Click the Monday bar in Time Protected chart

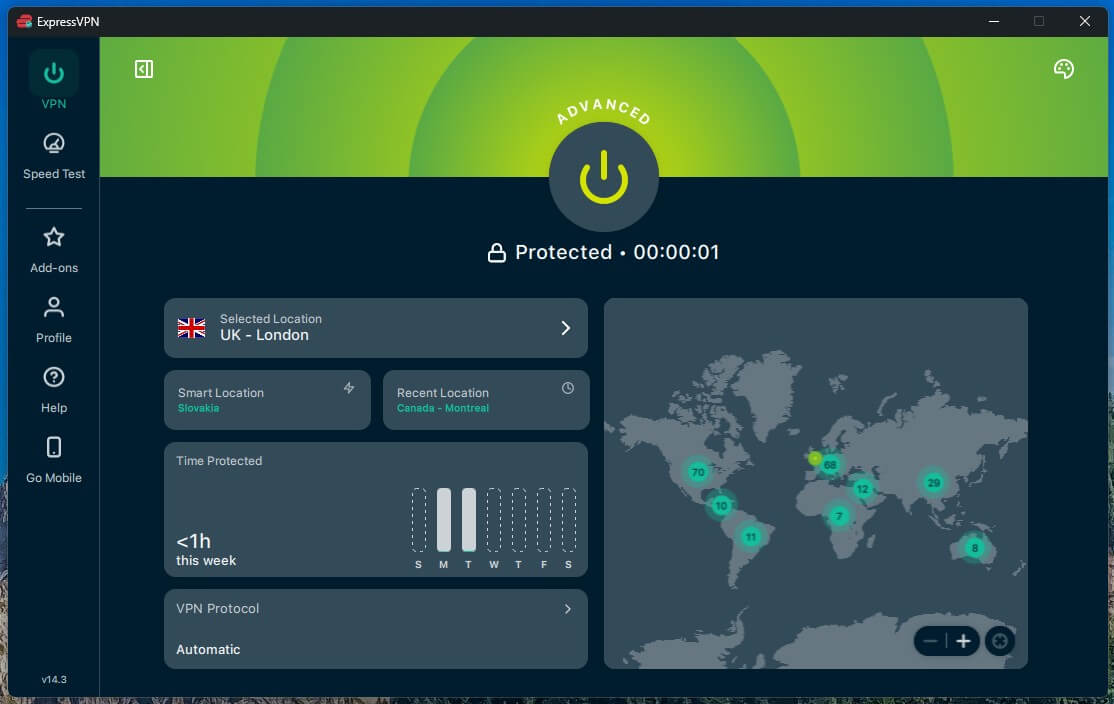coord(444,519)
